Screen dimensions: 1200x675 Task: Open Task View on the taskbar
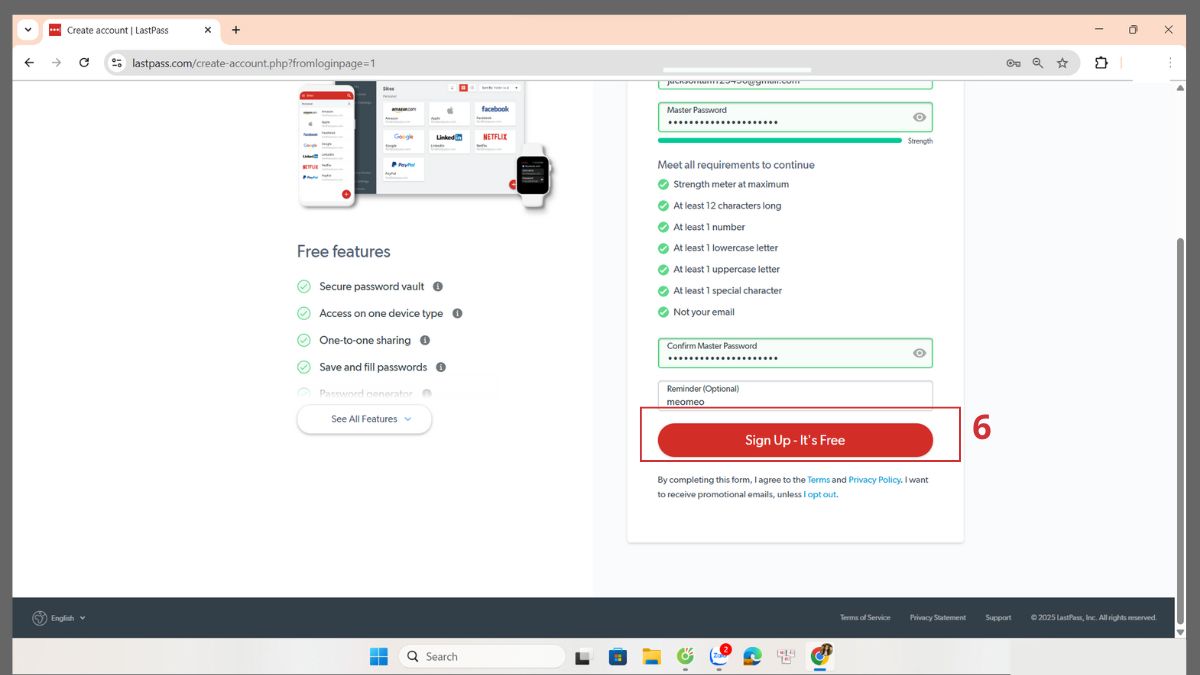[x=584, y=656]
